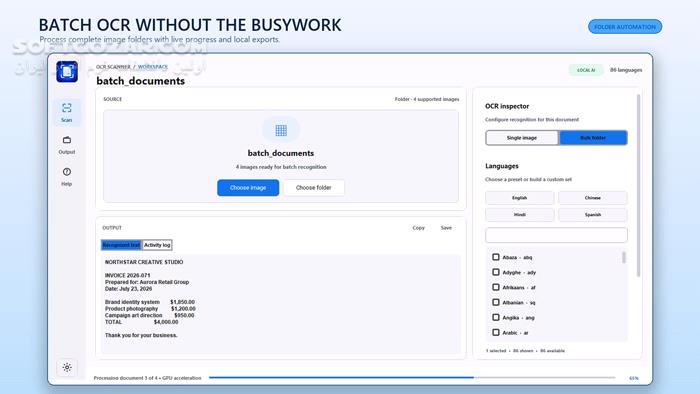Click the OCR SCANNER breadcrumb
This screenshot has width=700, height=394.
pos(113,67)
